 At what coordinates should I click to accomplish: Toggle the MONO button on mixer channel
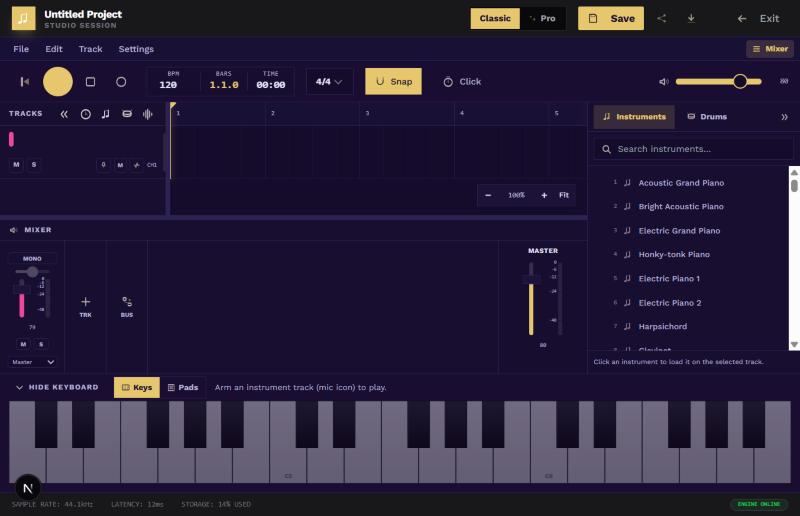pyautogui.click(x=32, y=259)
